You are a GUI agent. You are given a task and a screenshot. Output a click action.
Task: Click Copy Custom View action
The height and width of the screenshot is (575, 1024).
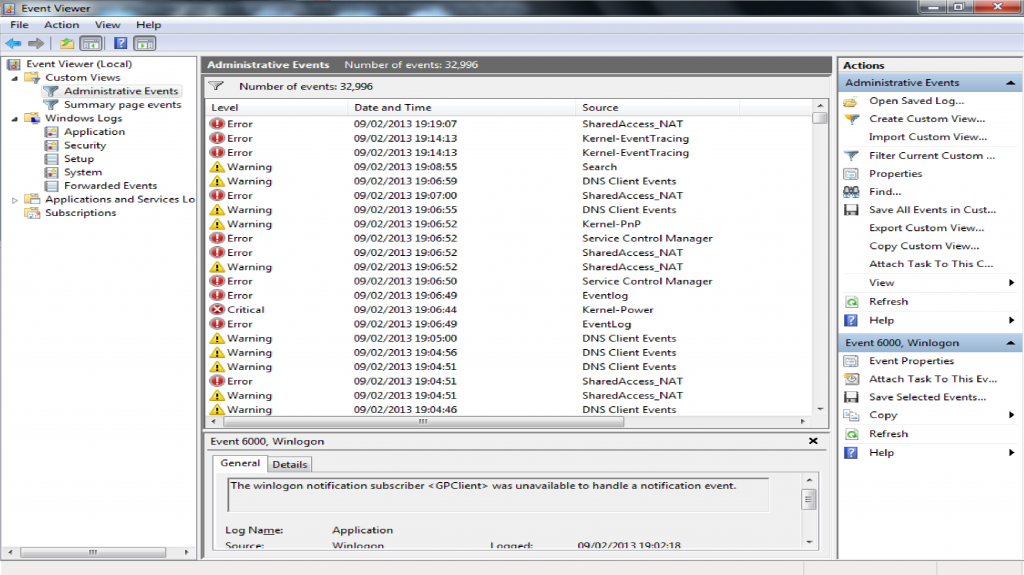[924, 246]
